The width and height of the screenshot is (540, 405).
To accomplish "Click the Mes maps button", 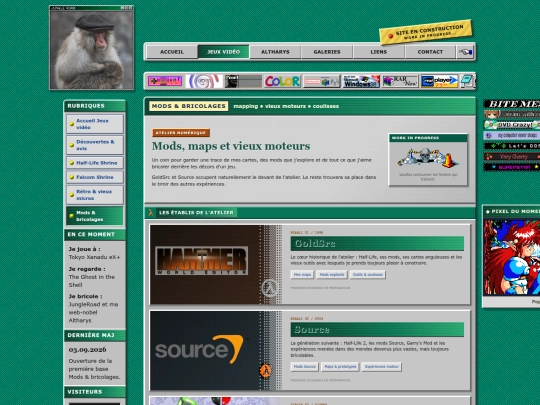I will pyautogui.click(x=302, y=274).
